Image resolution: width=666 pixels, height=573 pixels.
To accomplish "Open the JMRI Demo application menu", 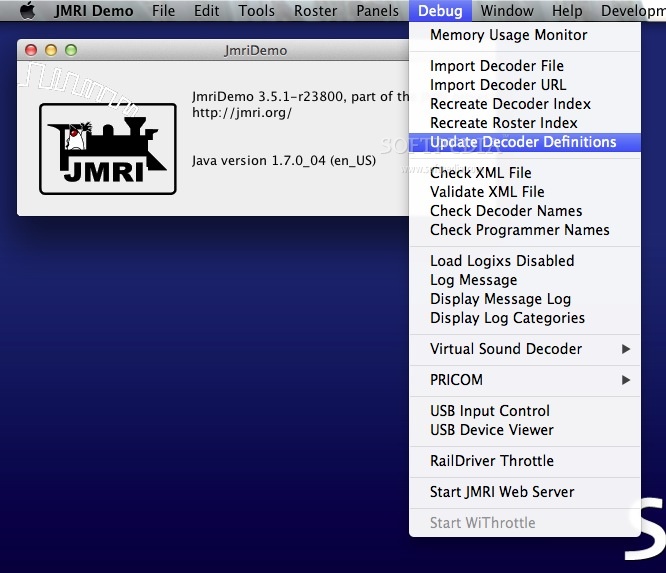I will tap(93, 11).
